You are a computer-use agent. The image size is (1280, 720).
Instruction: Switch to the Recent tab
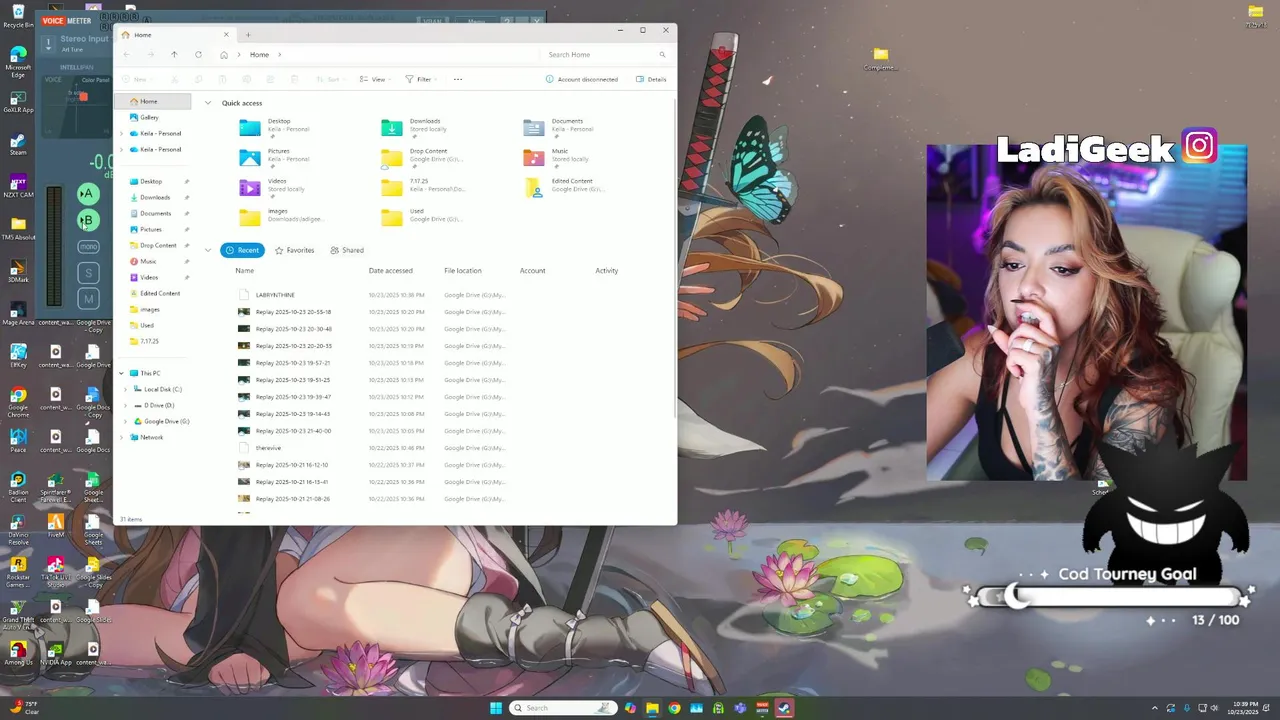click(x=243, y=250)
